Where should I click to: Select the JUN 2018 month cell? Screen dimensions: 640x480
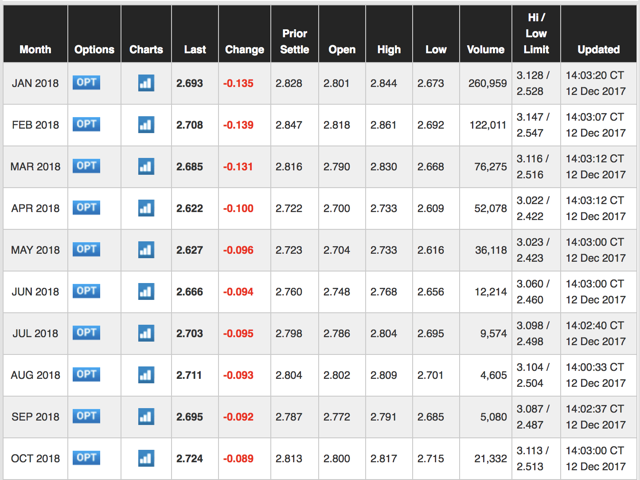(35, 292)
